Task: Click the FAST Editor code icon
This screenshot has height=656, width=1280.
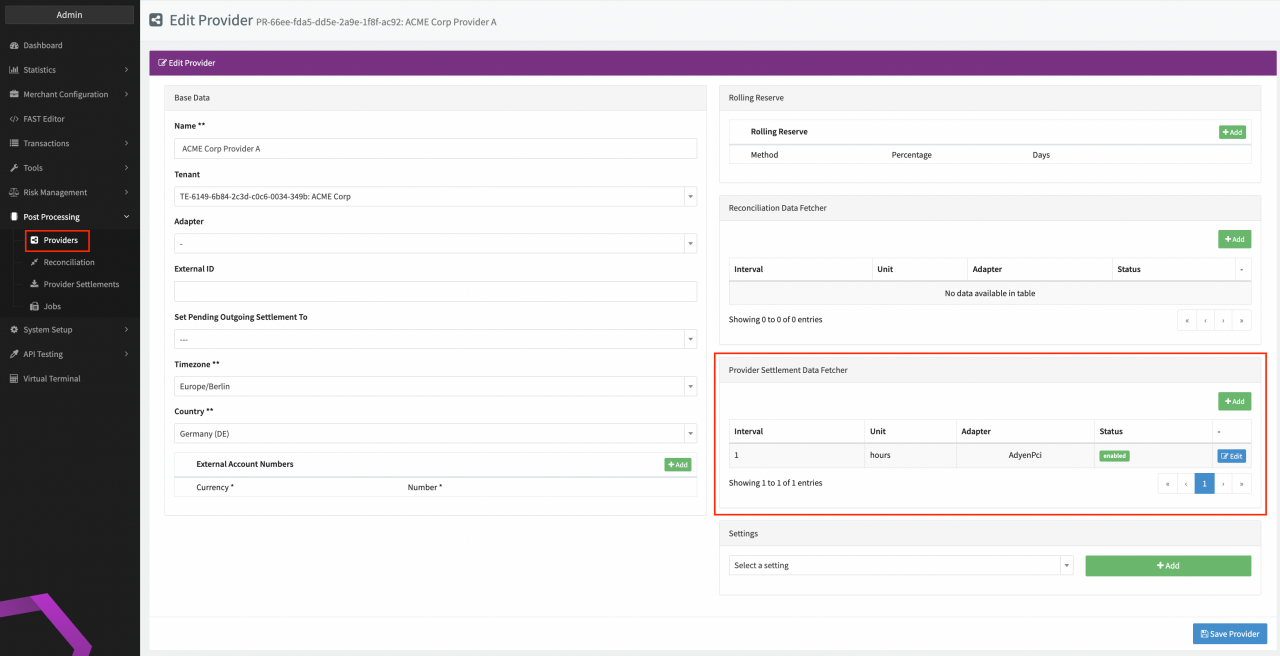Action: (x=14, y=119)
